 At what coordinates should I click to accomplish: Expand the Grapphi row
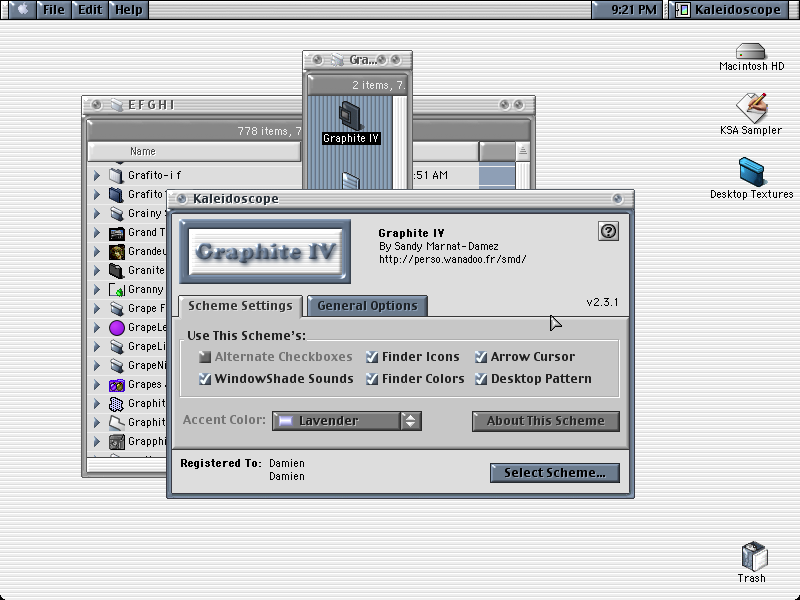(x=97, y=442)
